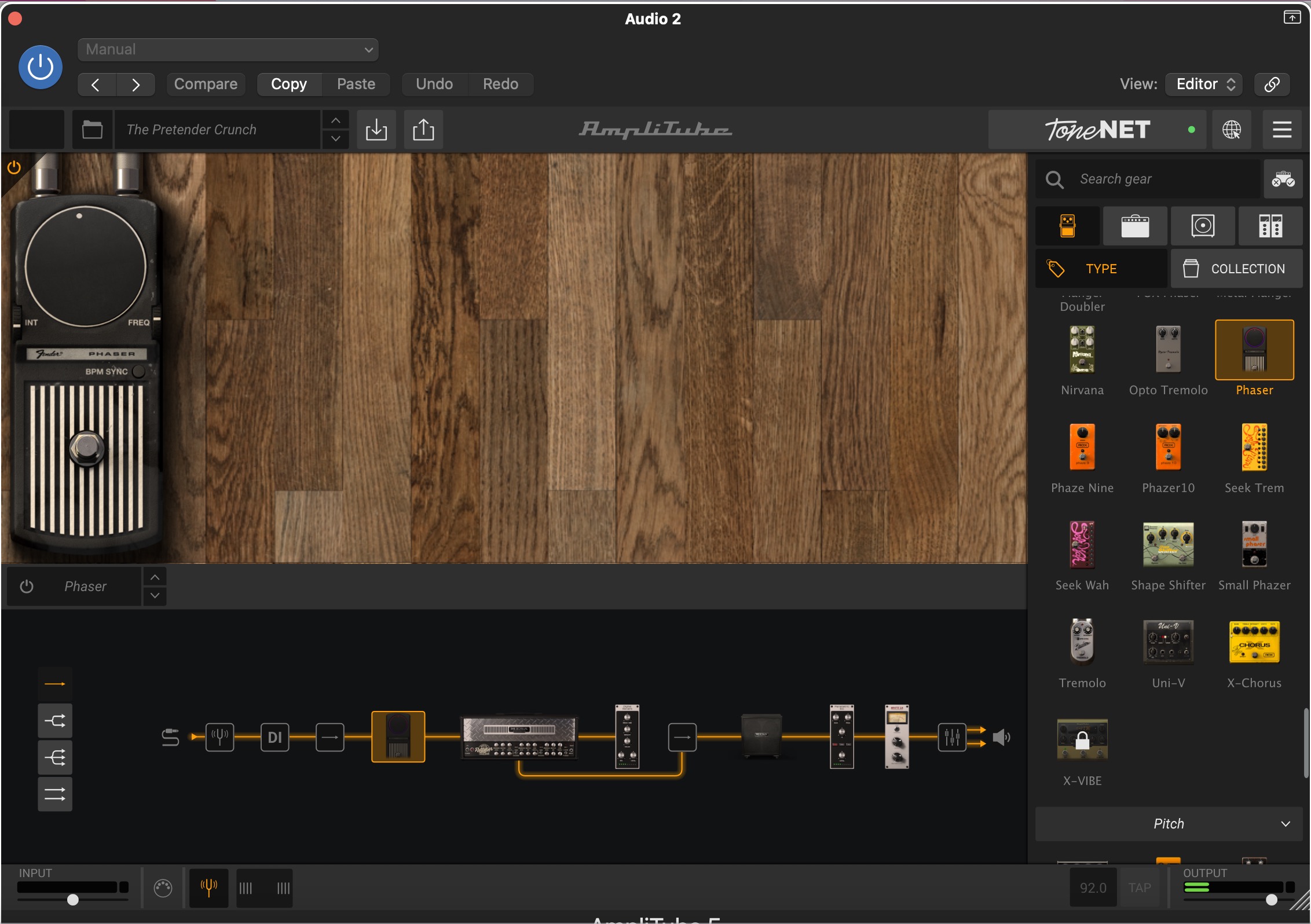Image resolution: width=1311 pixels, height=924 pixels.
Task: Click the amp head in signal chain
Action: 519,737
